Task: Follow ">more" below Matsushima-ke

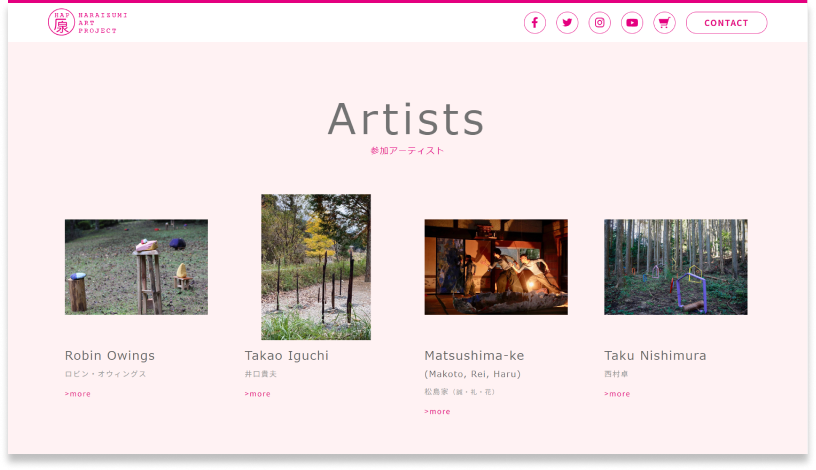Action: [438, 412]
